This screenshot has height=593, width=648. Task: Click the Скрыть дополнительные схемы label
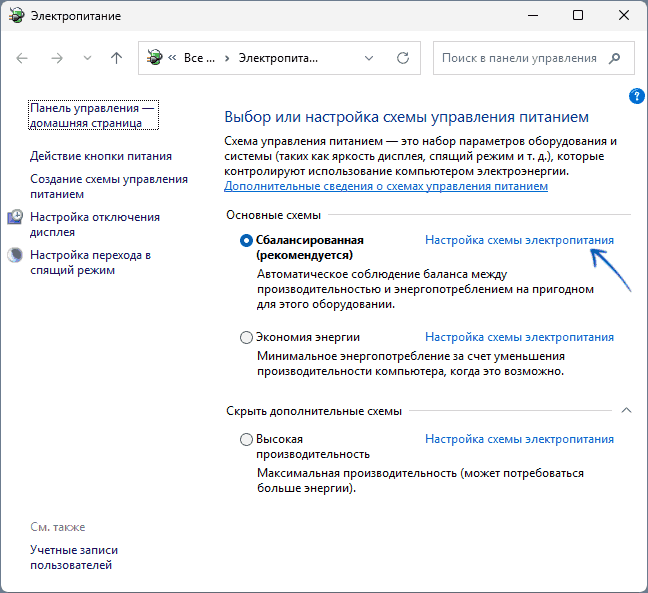pos(314,411)
